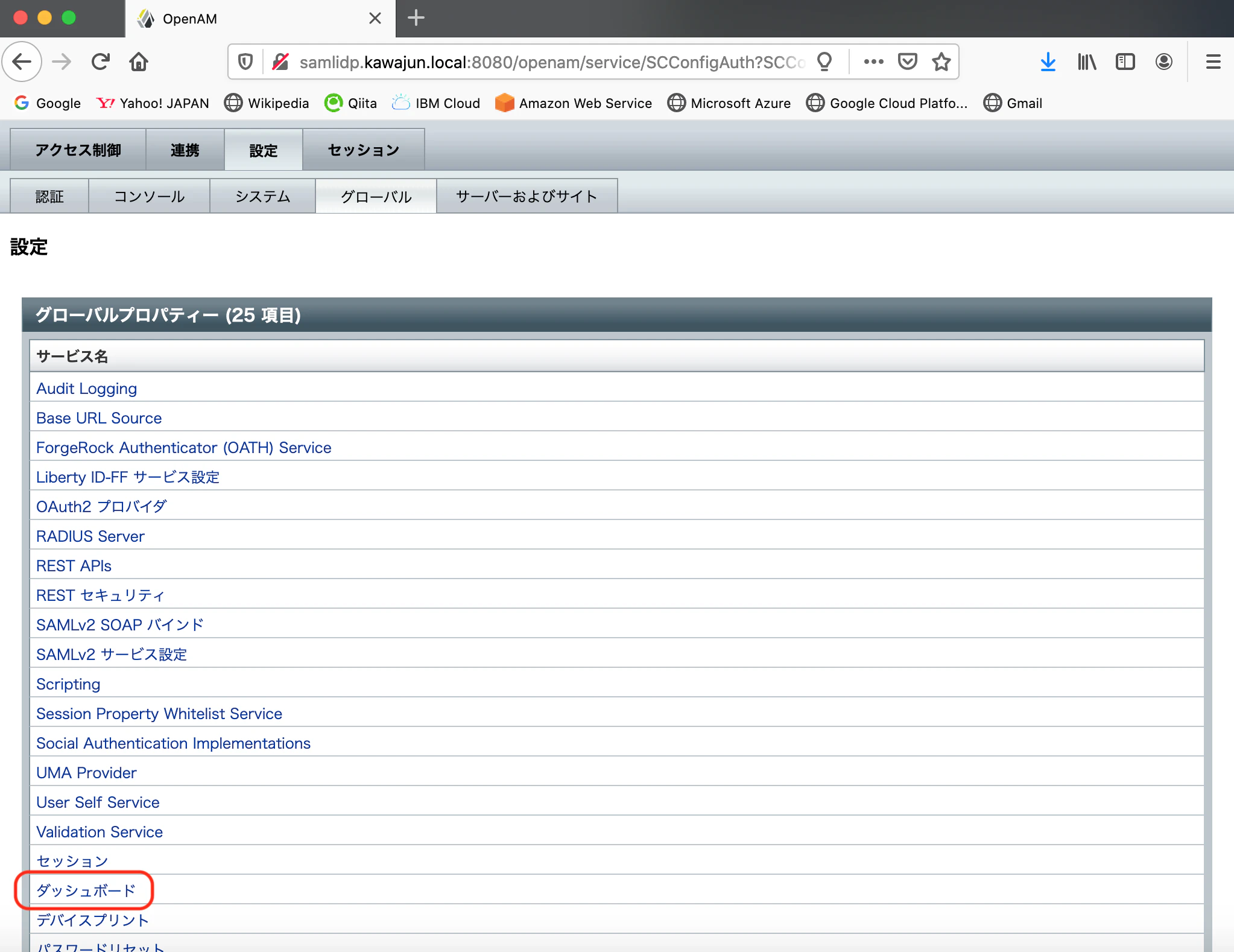Switch to the セッション top tab

click(364, 150)
